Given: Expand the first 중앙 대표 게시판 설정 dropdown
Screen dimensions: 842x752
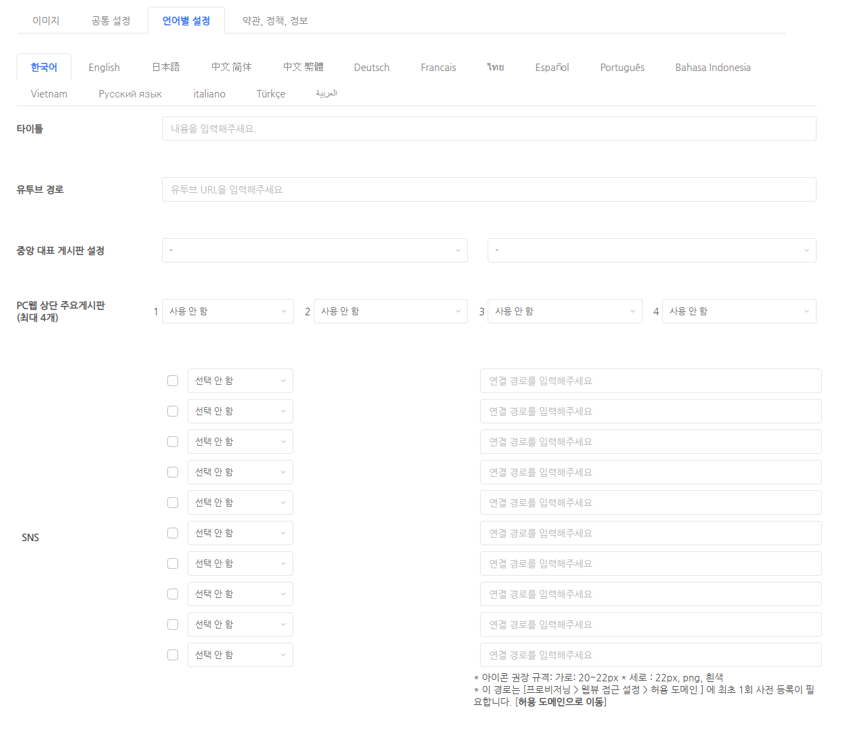Looking at the screenshot, I should [x=314, y=250].
